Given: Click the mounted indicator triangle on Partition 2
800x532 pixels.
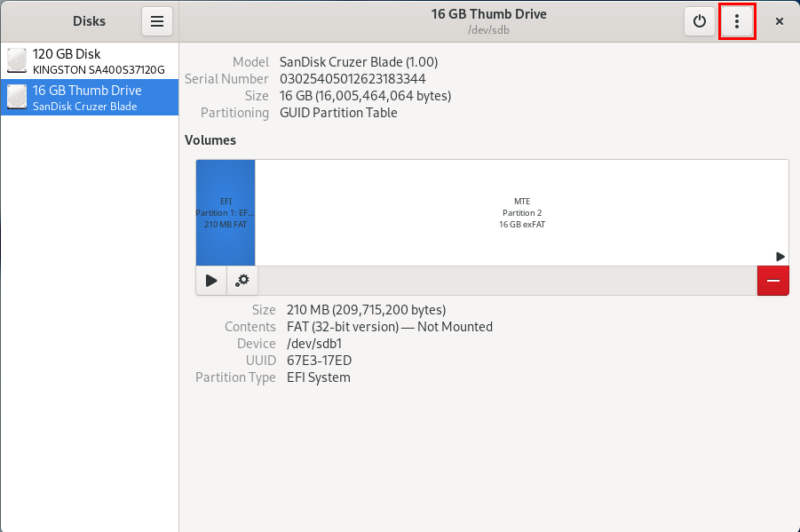Looking at the screenshot, I should point(780,256).
